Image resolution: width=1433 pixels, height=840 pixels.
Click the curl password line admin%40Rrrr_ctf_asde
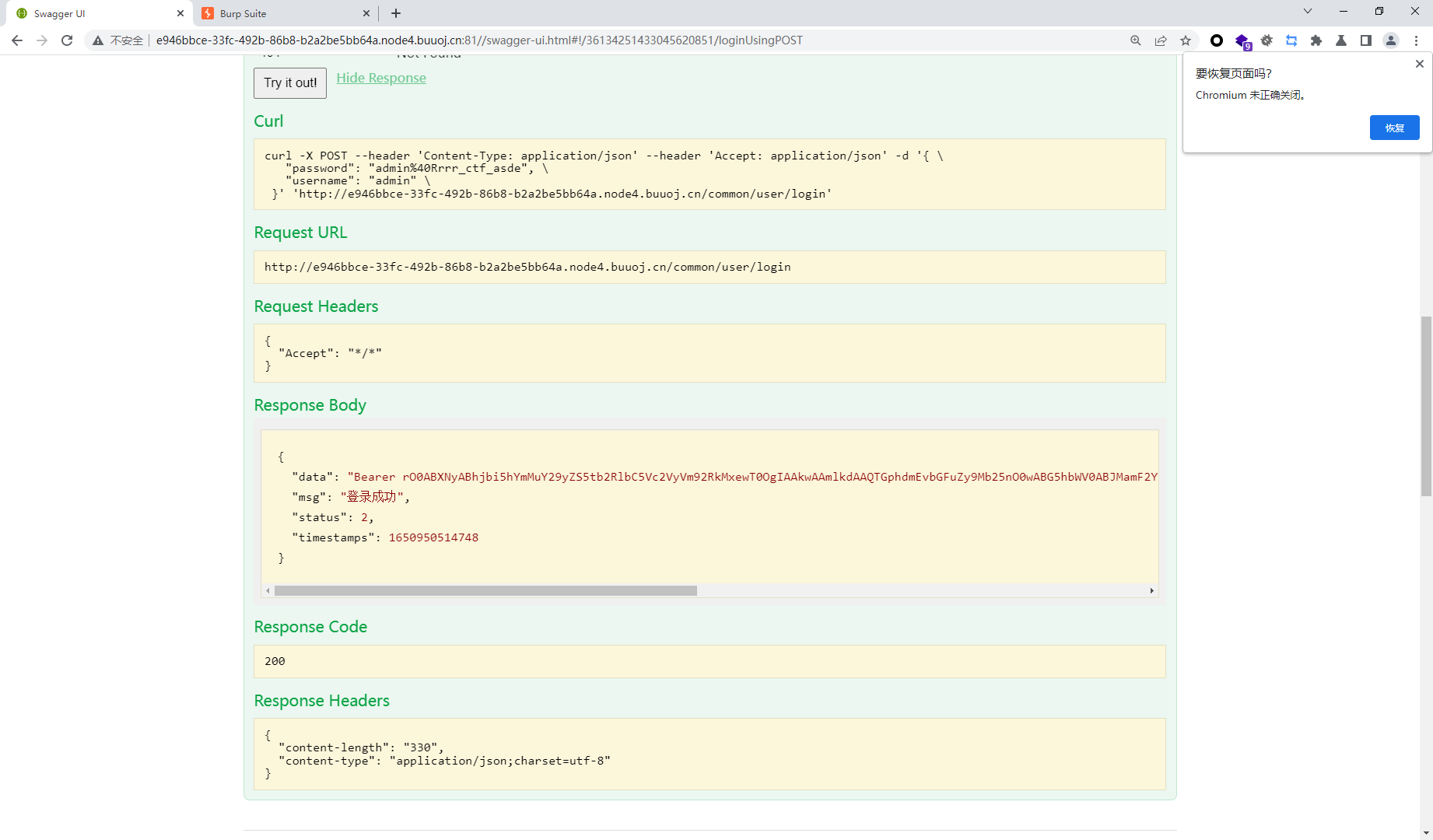tap(416, 168)
